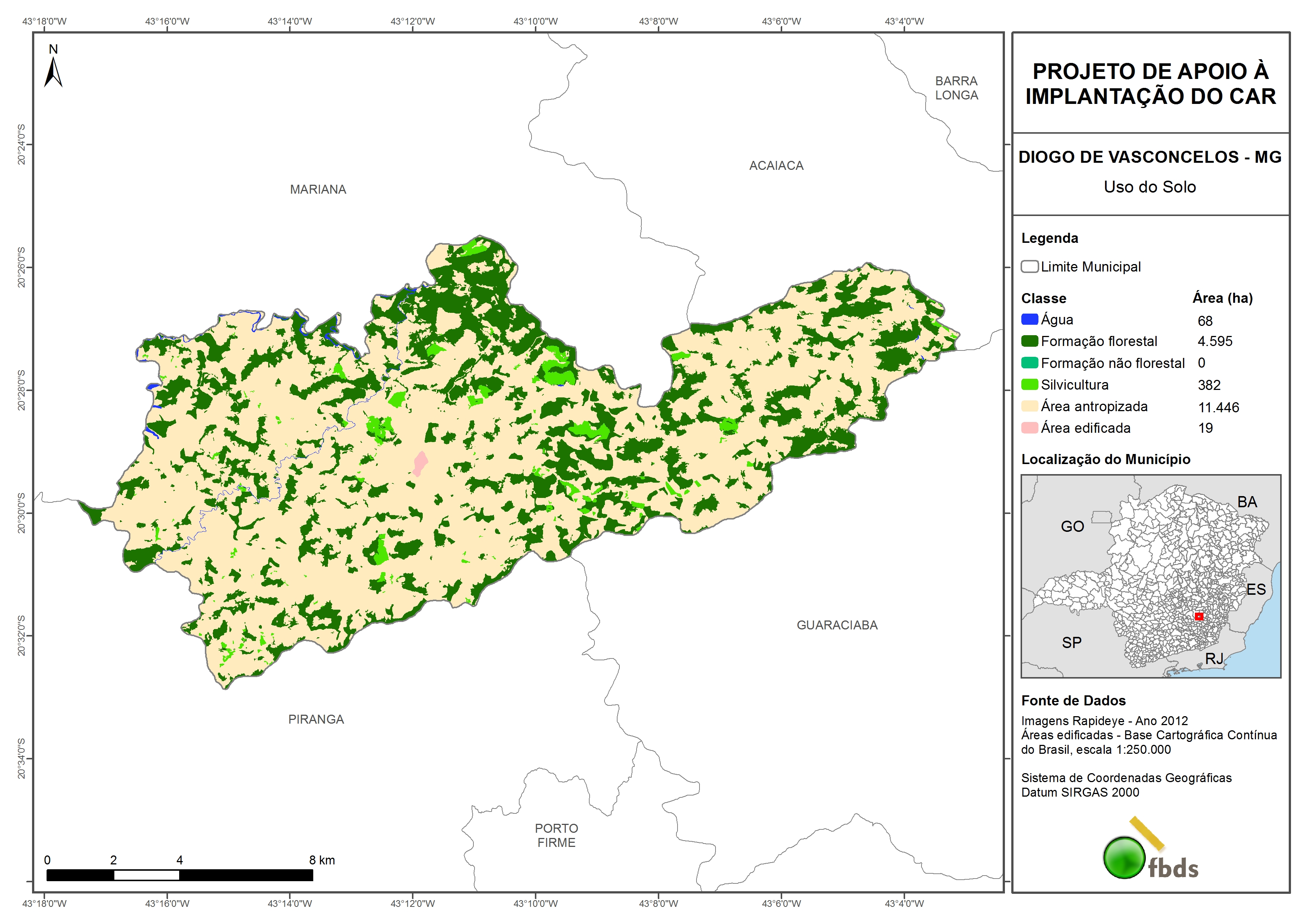Click the beige Área antropizada swatch
The width and height of the screenshot is (1307, 924).
[1029, 406]
